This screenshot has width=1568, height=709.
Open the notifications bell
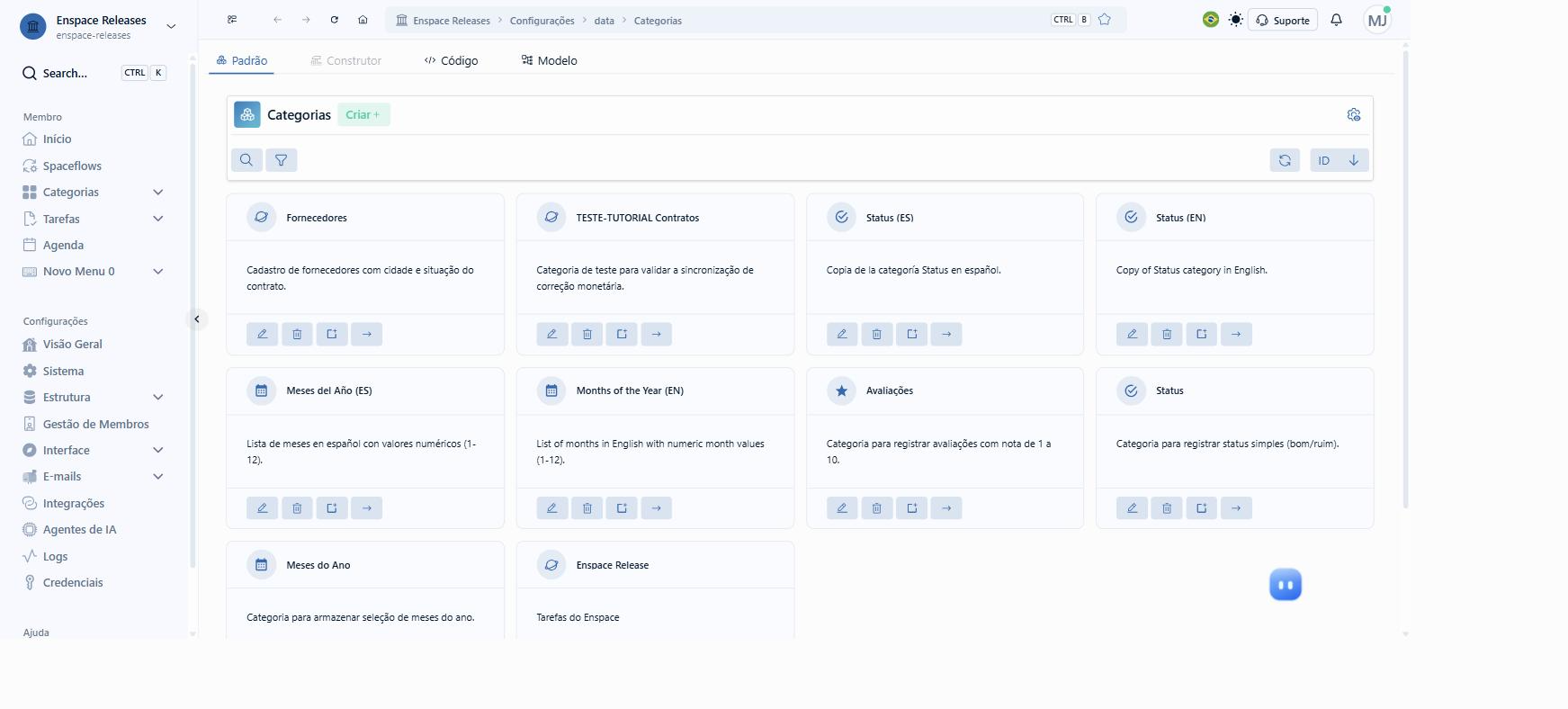[1337, 20]
